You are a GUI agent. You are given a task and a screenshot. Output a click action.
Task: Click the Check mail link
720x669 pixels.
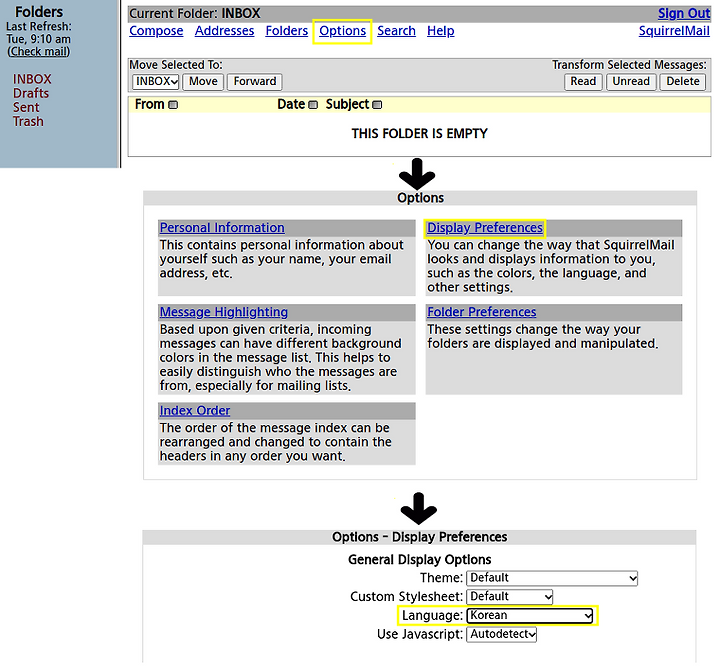pyautogui.click(x=39, y=51)
